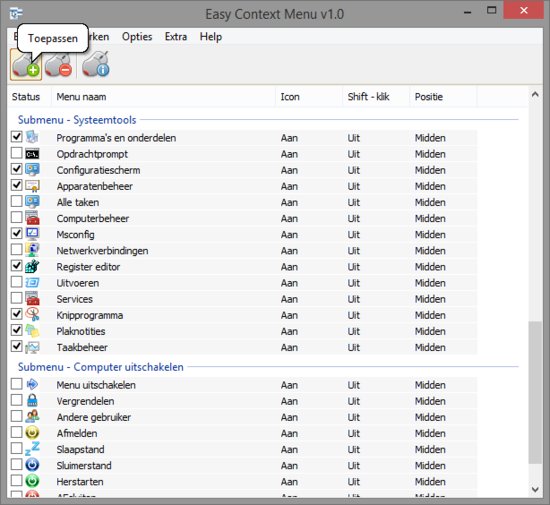Open the info (blue i) mouse icon
Image resolution: width=550 pixels, height=505 pixels.
pos(96,65)
